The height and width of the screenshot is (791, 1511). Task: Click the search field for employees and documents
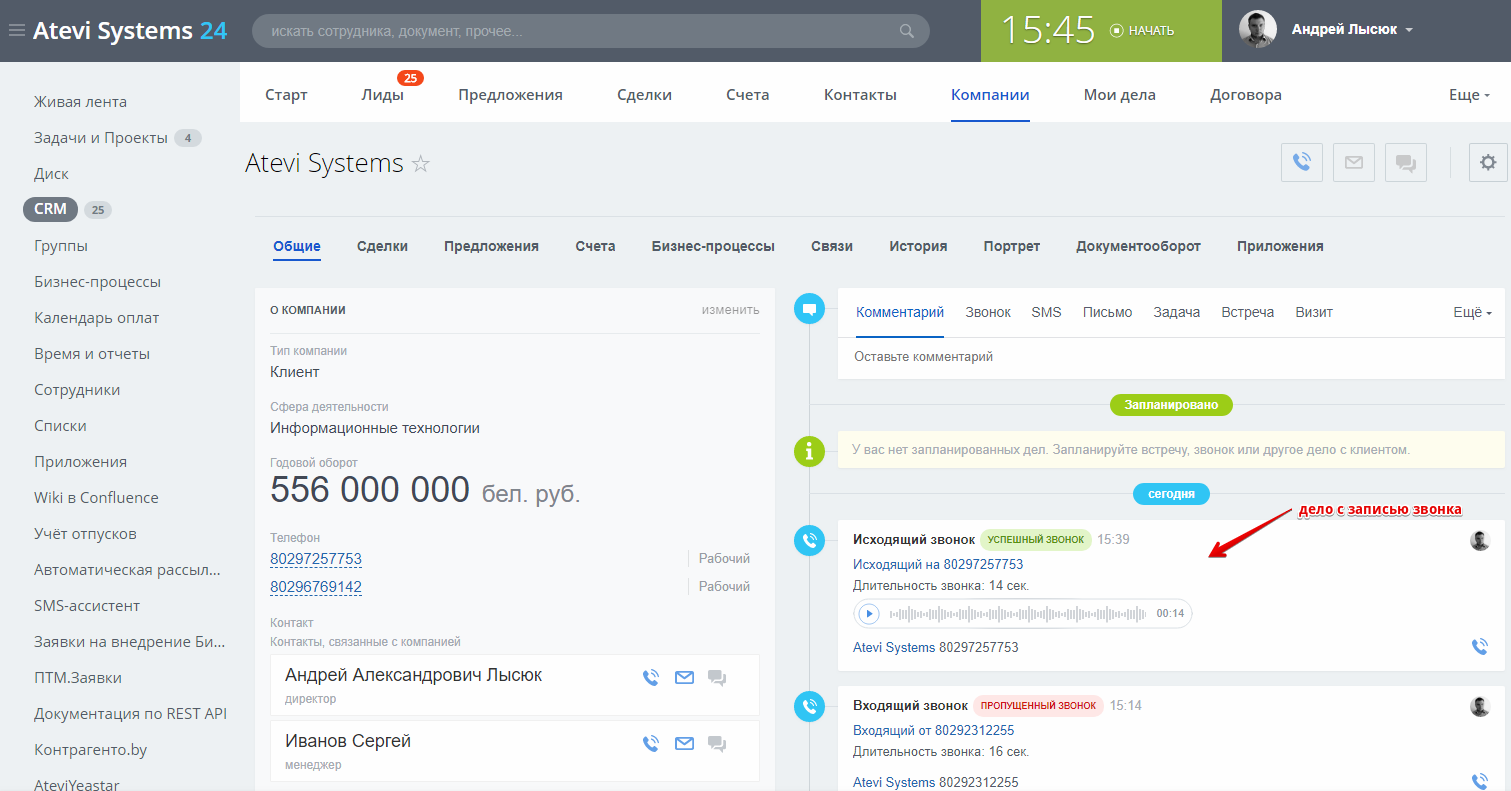[x=580, y=31]
